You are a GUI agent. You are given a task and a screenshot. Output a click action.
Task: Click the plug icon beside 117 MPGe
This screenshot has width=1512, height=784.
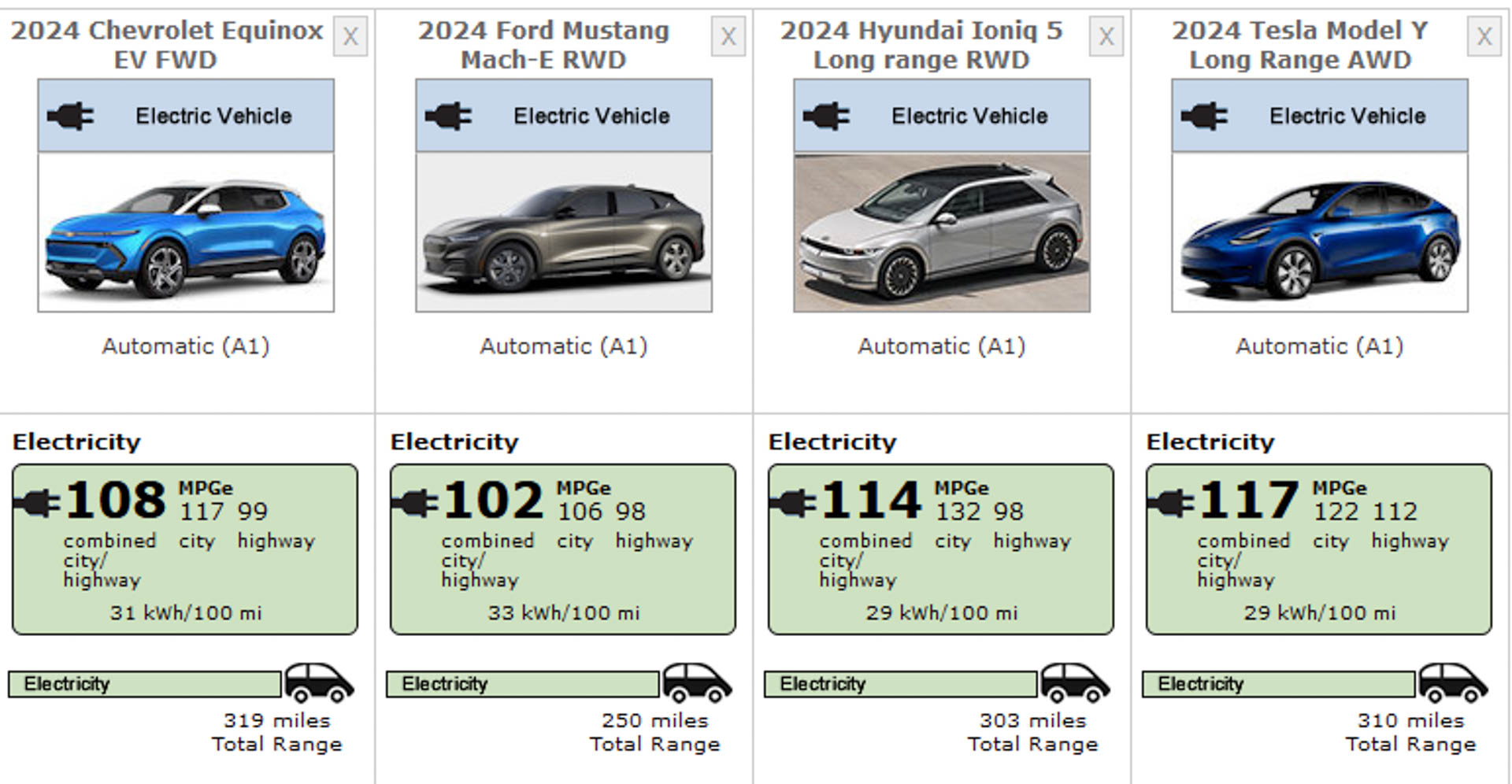click(1170, 503)
